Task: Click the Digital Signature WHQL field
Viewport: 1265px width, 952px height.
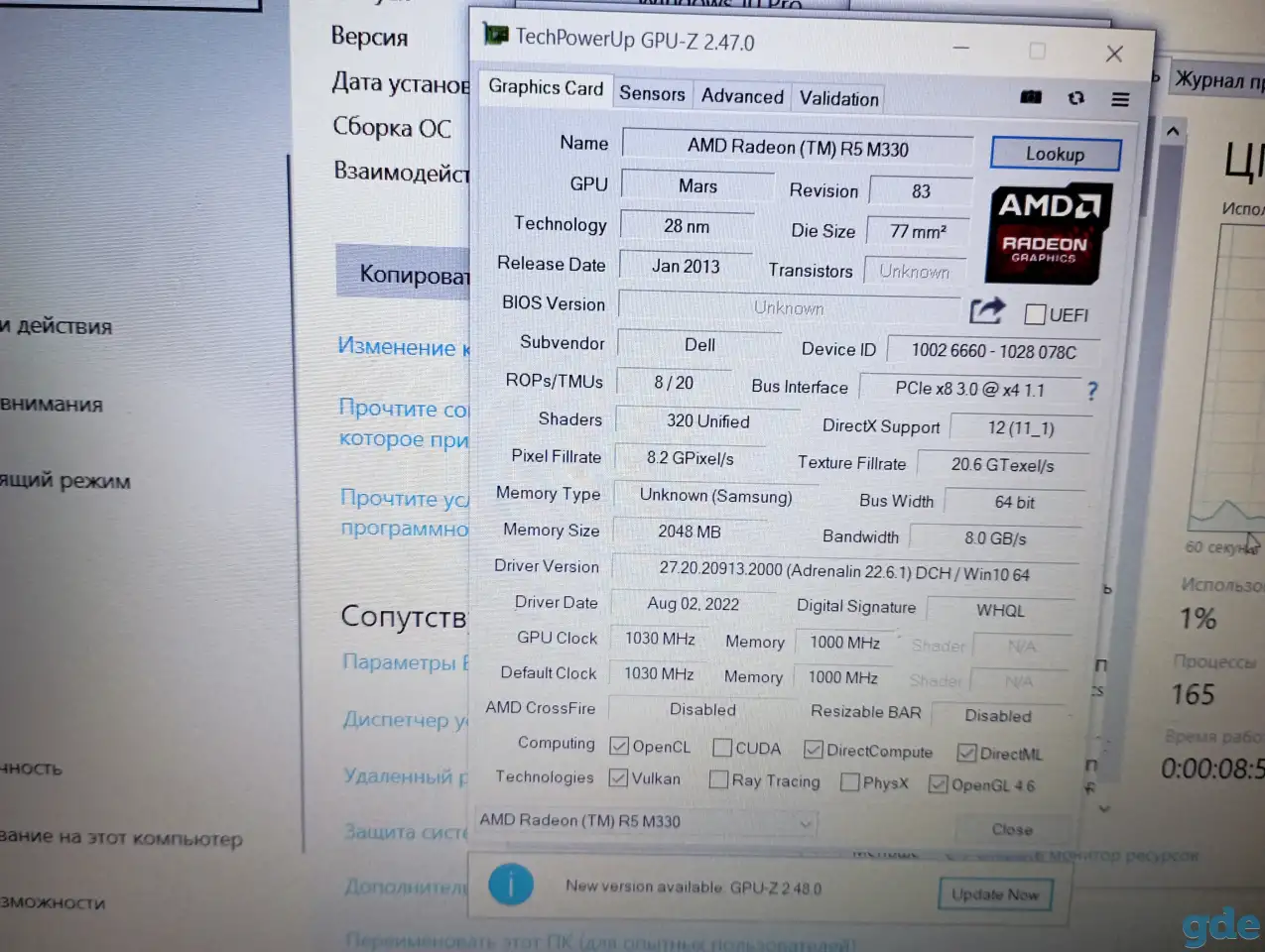Action: coord(999,610)
